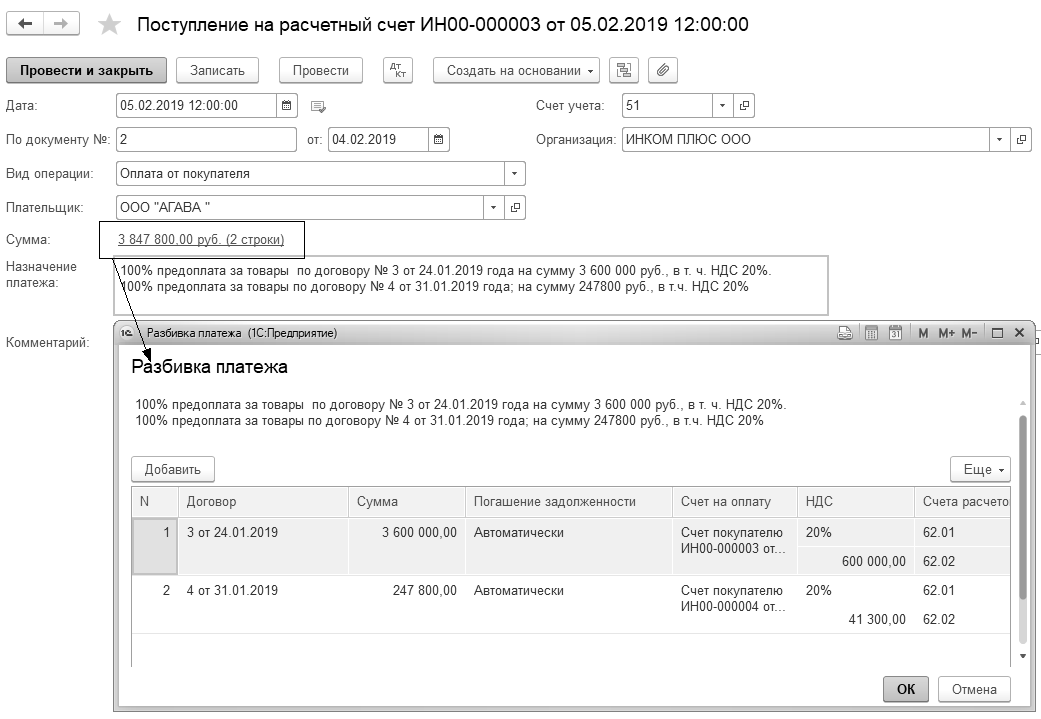
Task: Click the M+ memory button
Action: coord(946,333)
